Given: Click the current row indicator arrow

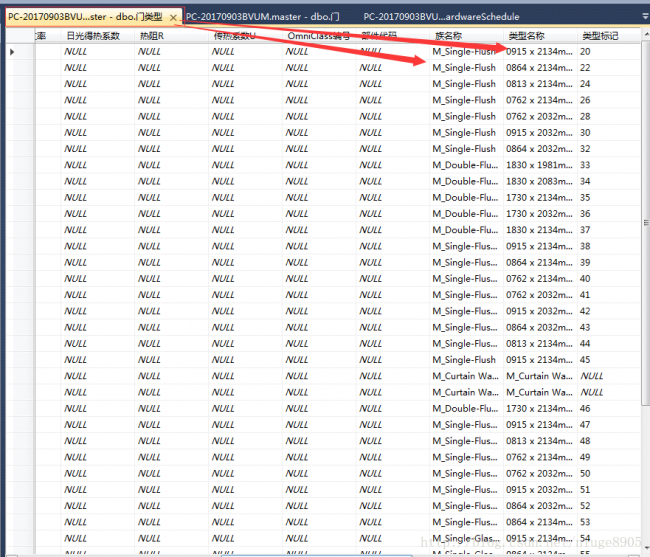Looking at the screenshot, I should pos(12,51).
